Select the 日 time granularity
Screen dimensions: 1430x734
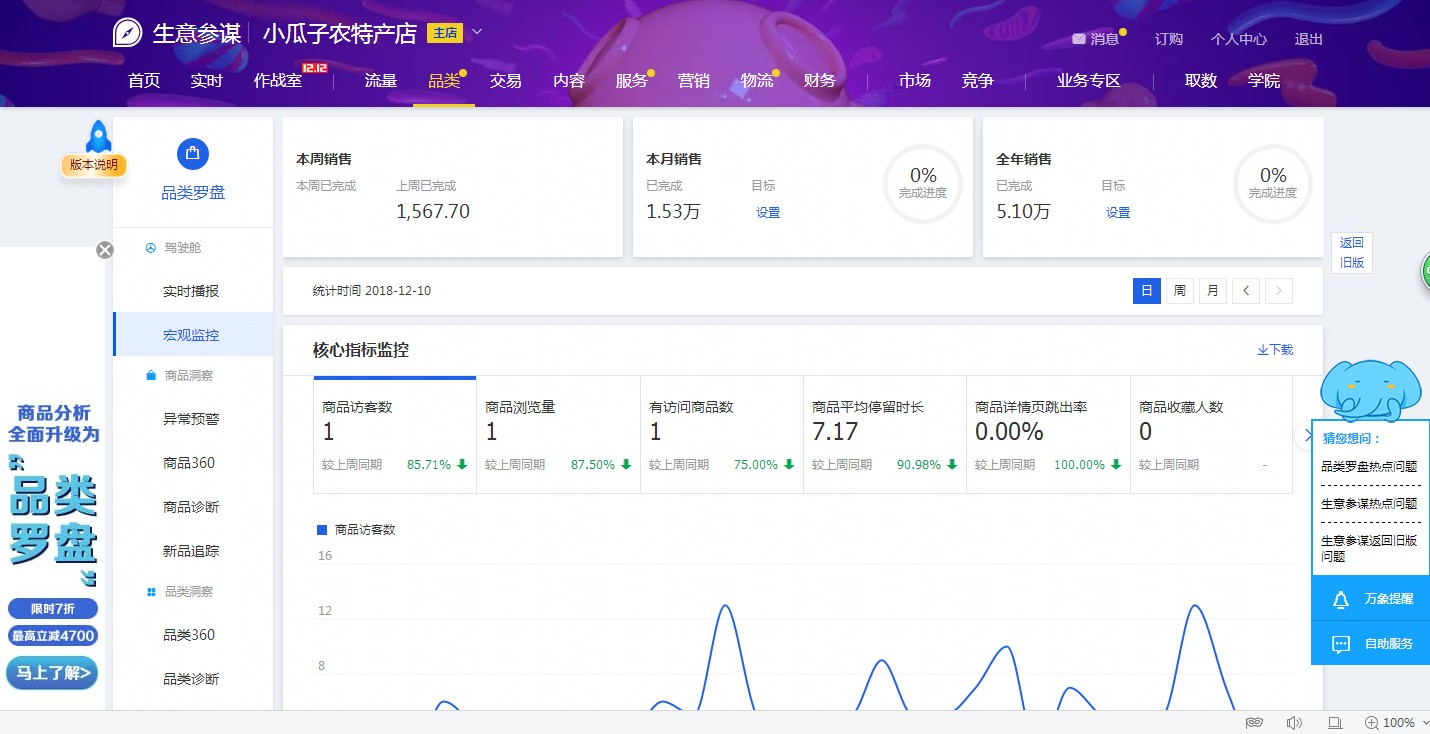coord(1147,291)
